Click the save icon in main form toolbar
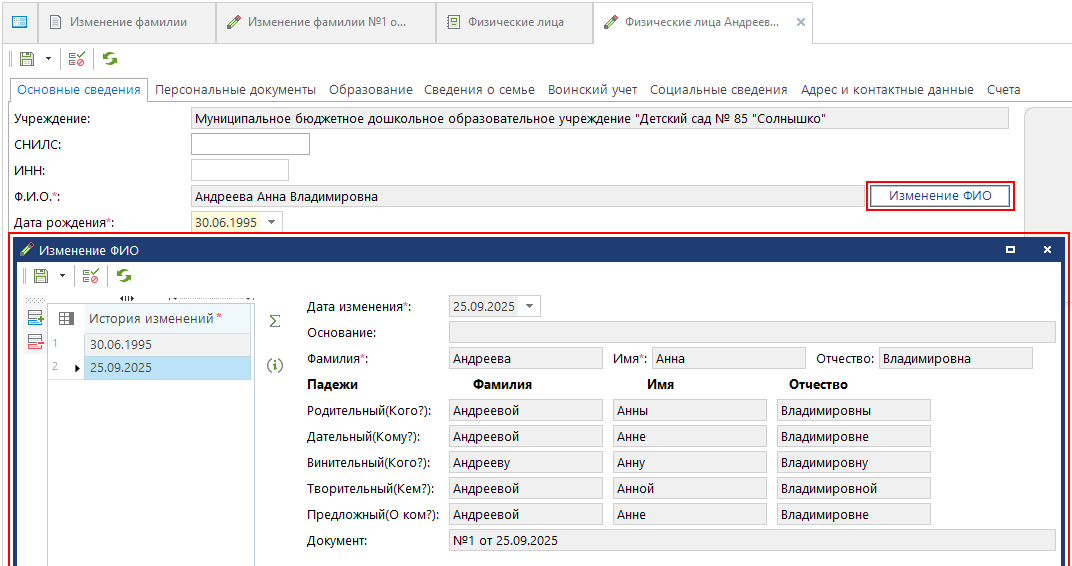The height and width of the screenshot is (566, 1072). click(27, 59)
